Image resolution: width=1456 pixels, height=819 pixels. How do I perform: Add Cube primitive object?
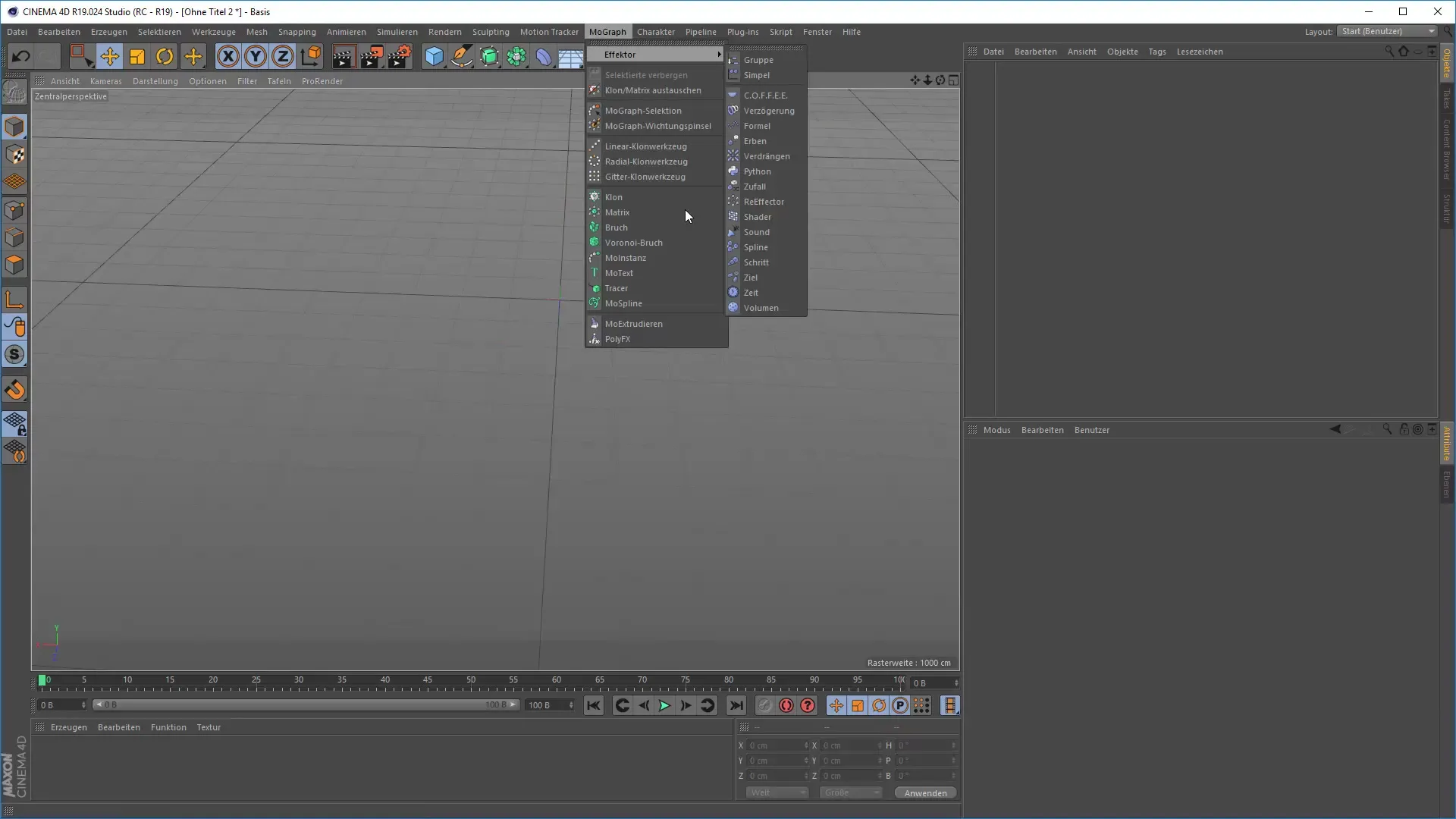[434, 56]
